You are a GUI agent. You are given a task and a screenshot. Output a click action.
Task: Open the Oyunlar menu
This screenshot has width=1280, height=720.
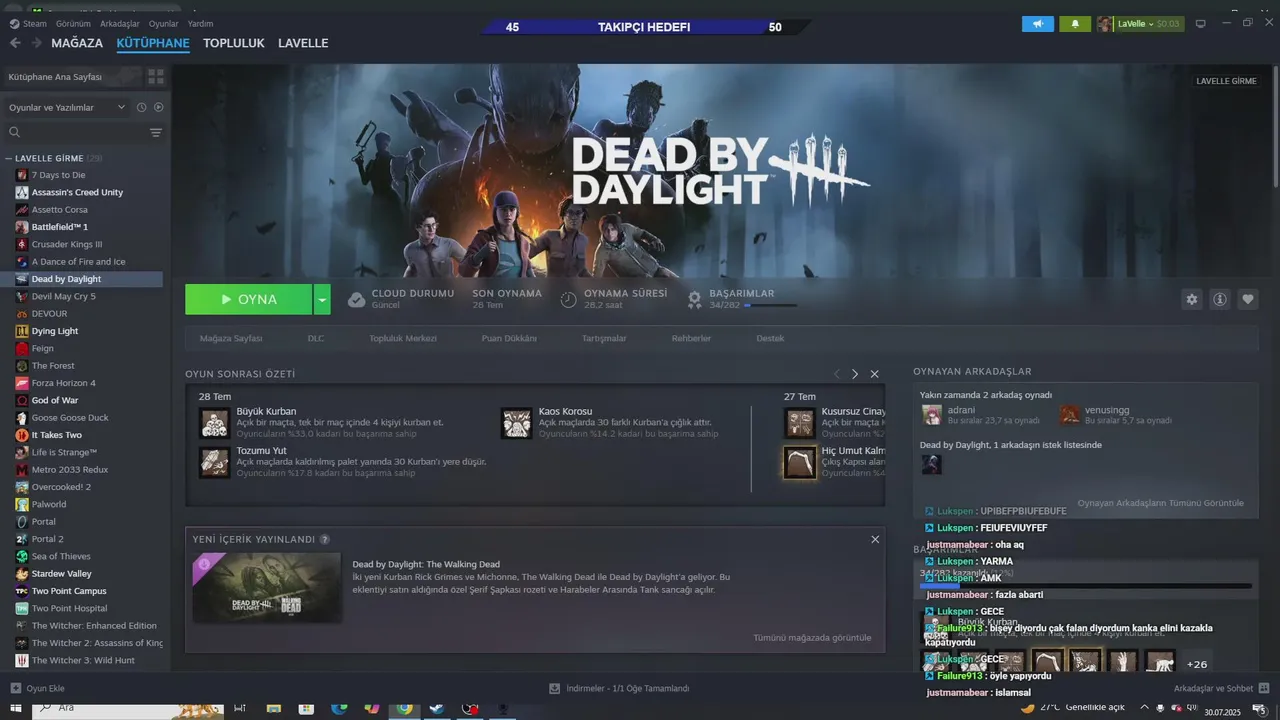[x=164, y=23]
